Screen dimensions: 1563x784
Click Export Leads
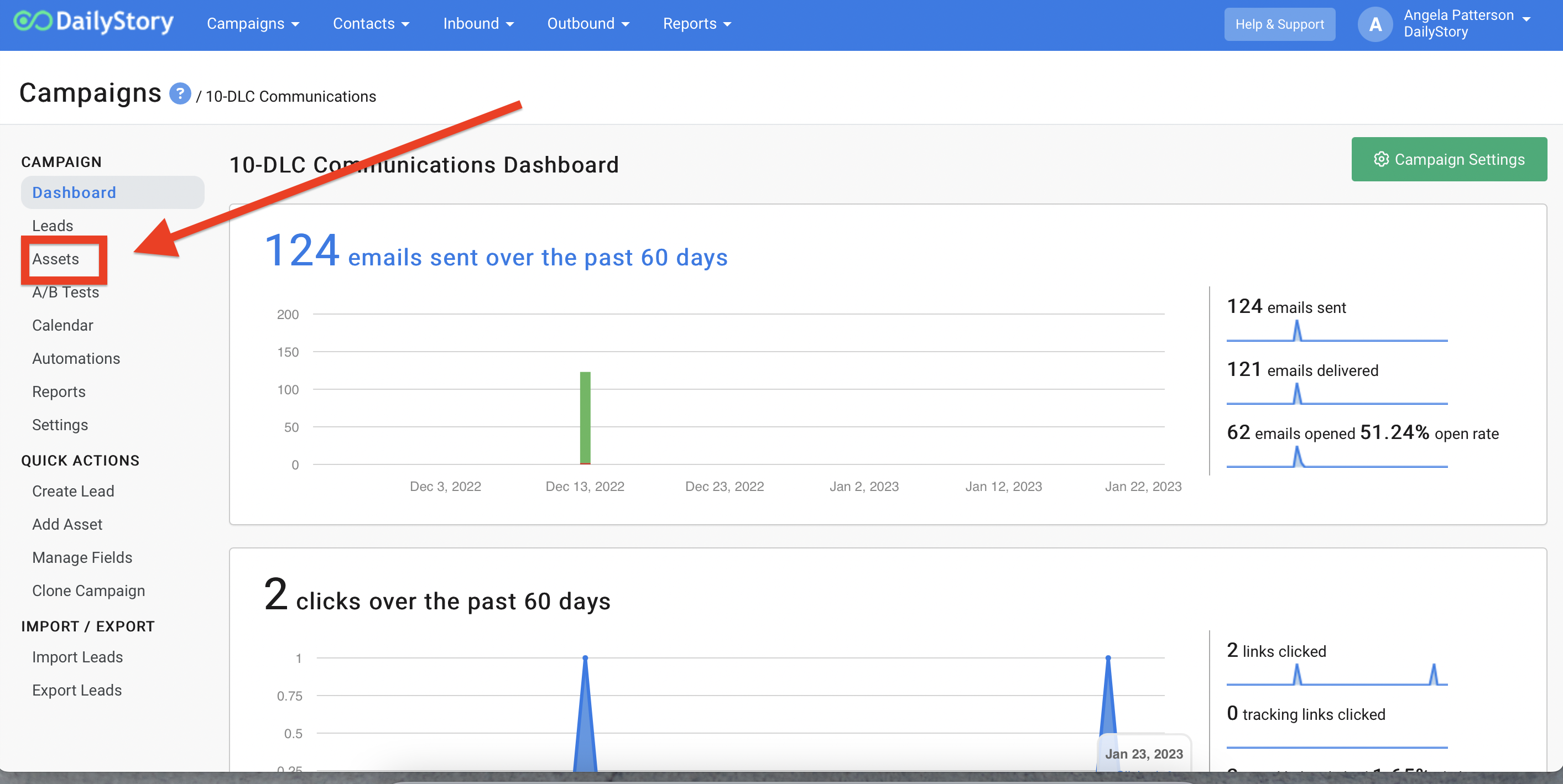pos(76,690)
